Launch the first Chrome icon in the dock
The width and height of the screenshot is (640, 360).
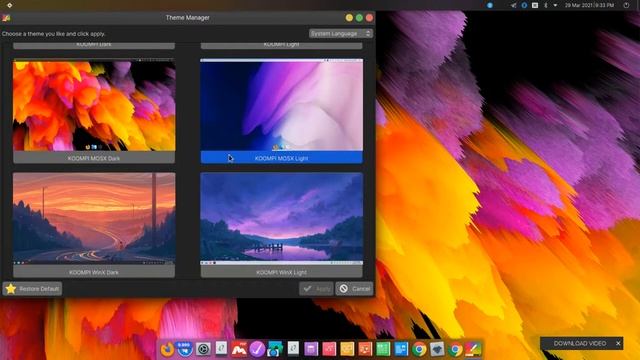419,349
